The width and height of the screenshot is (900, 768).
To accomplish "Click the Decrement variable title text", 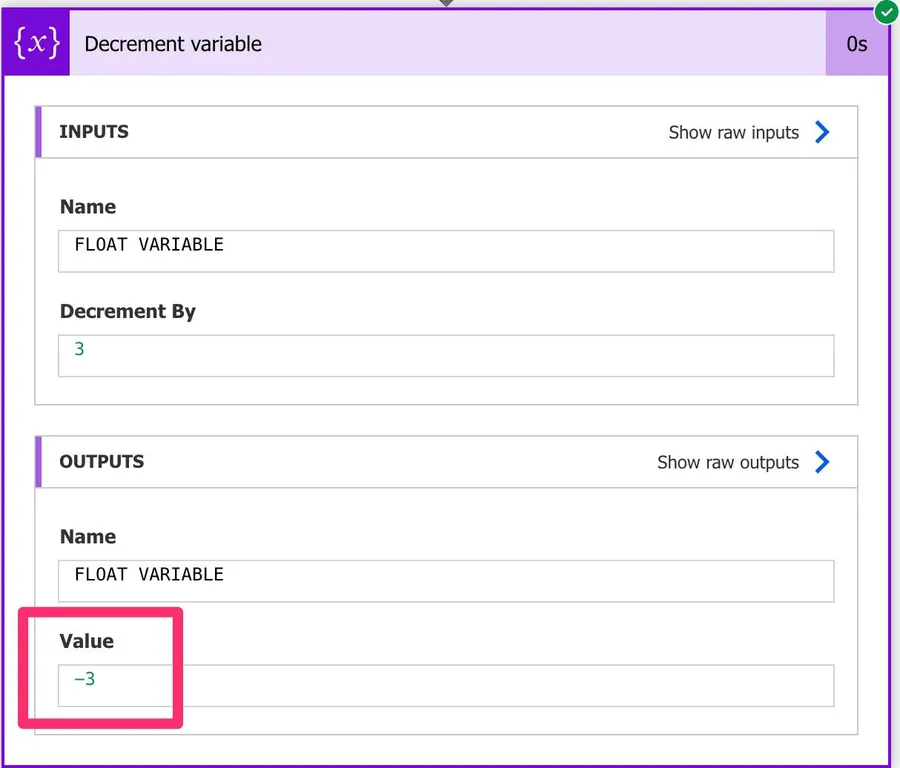I will pos(173,44).
